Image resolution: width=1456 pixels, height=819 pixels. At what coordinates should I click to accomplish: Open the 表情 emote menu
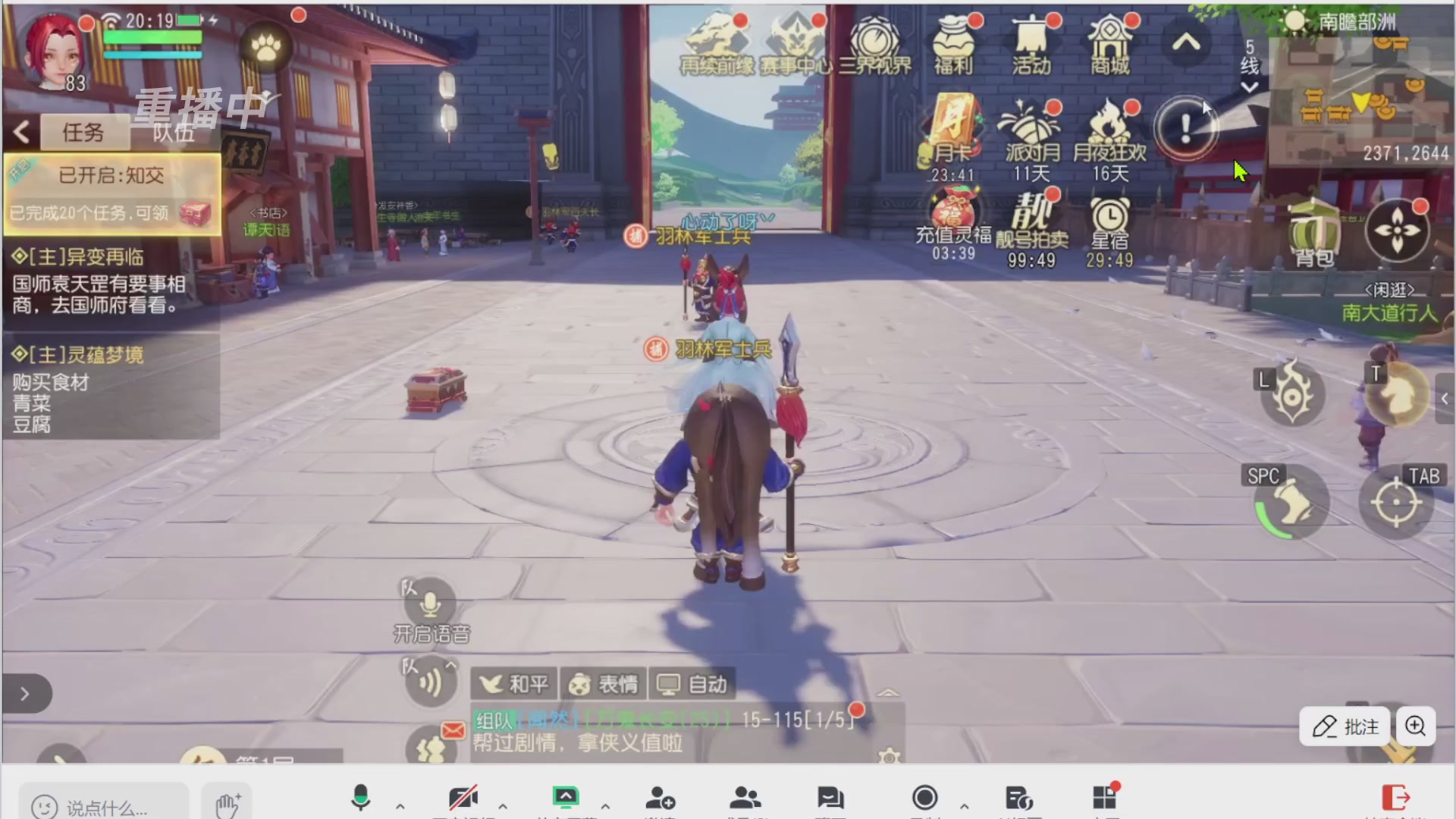(x=604, y=685)
